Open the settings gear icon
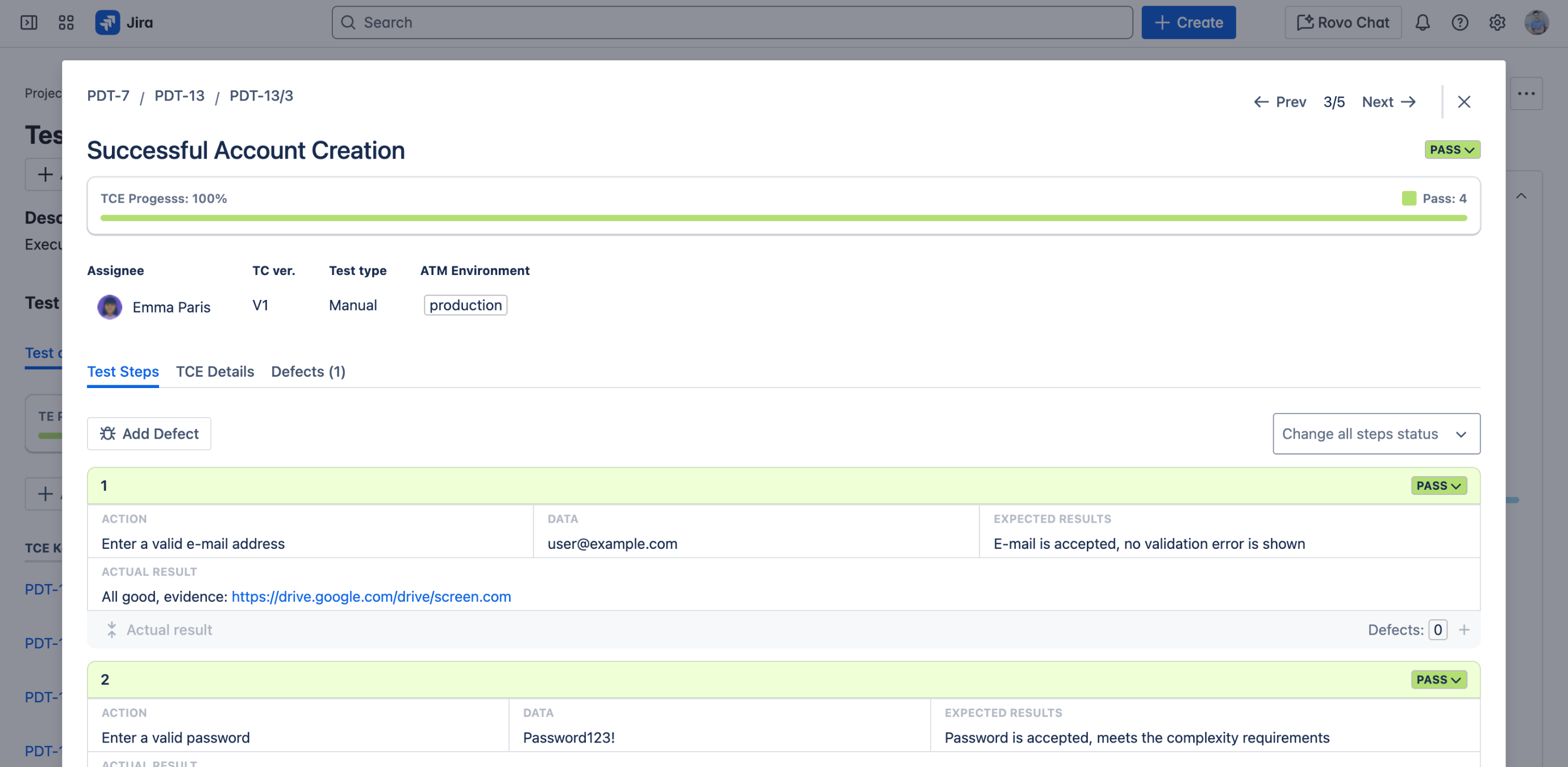1568x767 pixels. (1497, 23)
